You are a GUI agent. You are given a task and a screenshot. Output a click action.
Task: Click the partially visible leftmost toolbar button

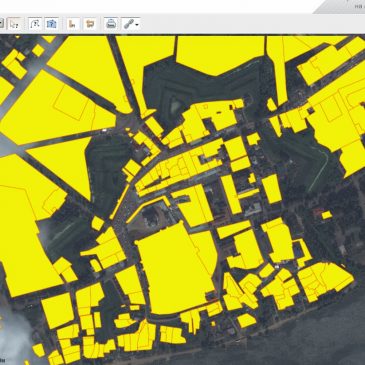tap(2, 24)
